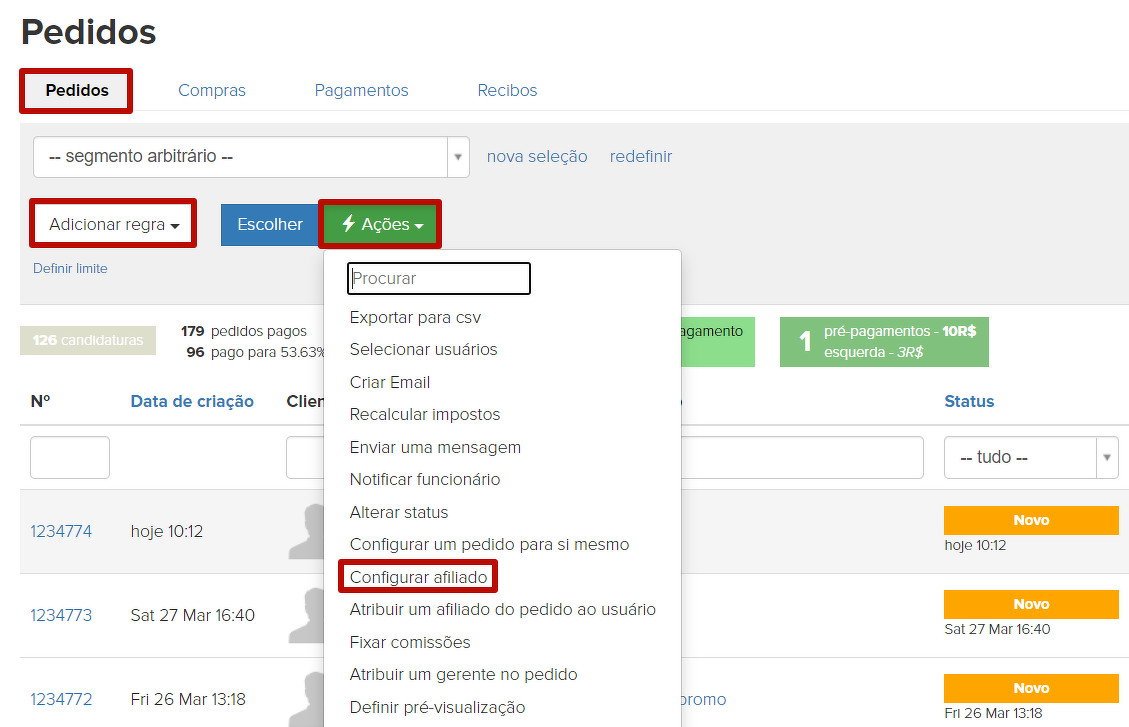Open the Ações actions dropdown
1129x727 pixels.
point(381,225)
